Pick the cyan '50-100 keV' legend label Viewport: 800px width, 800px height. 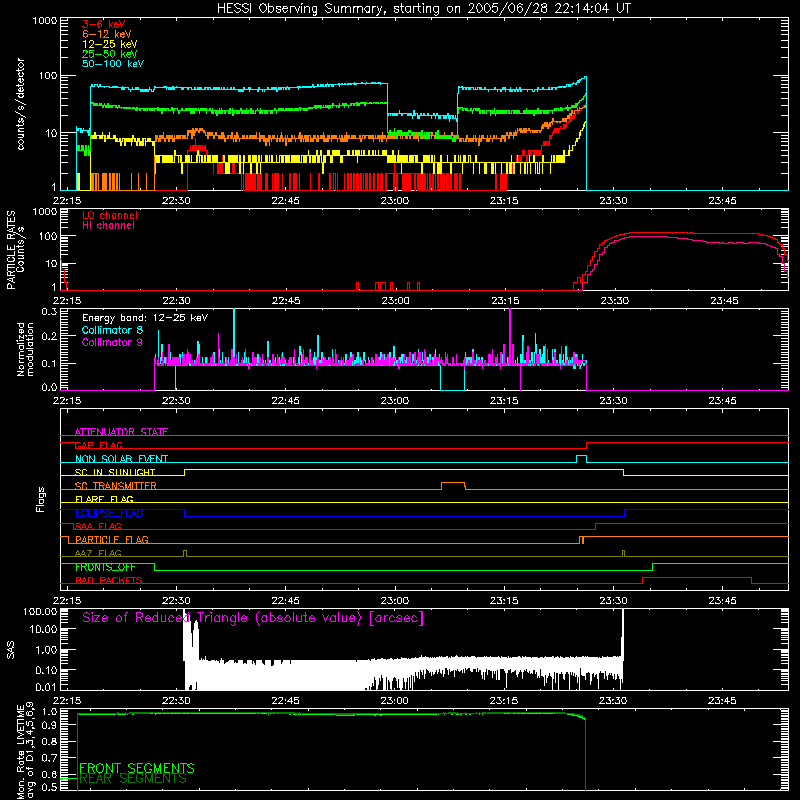click(113, 64)
